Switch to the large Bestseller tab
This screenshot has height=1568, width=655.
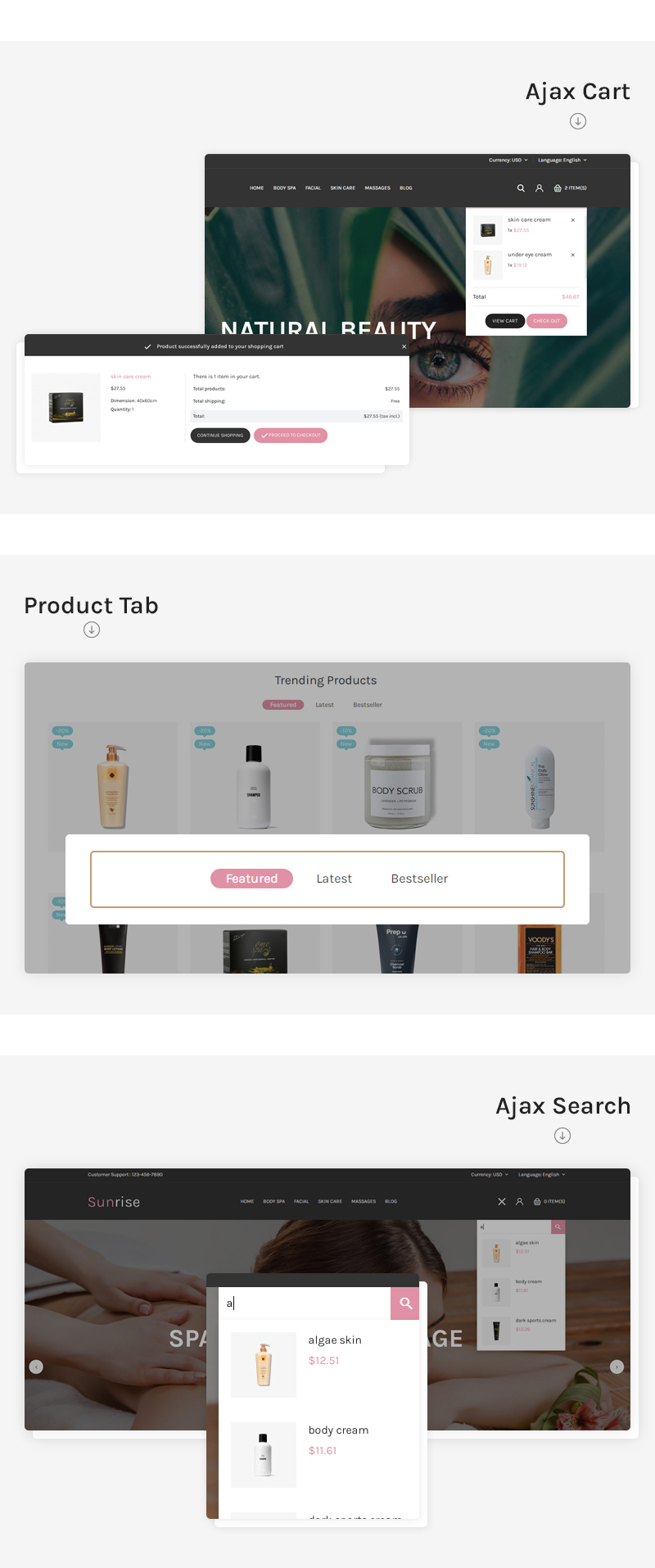pos(419,879)
